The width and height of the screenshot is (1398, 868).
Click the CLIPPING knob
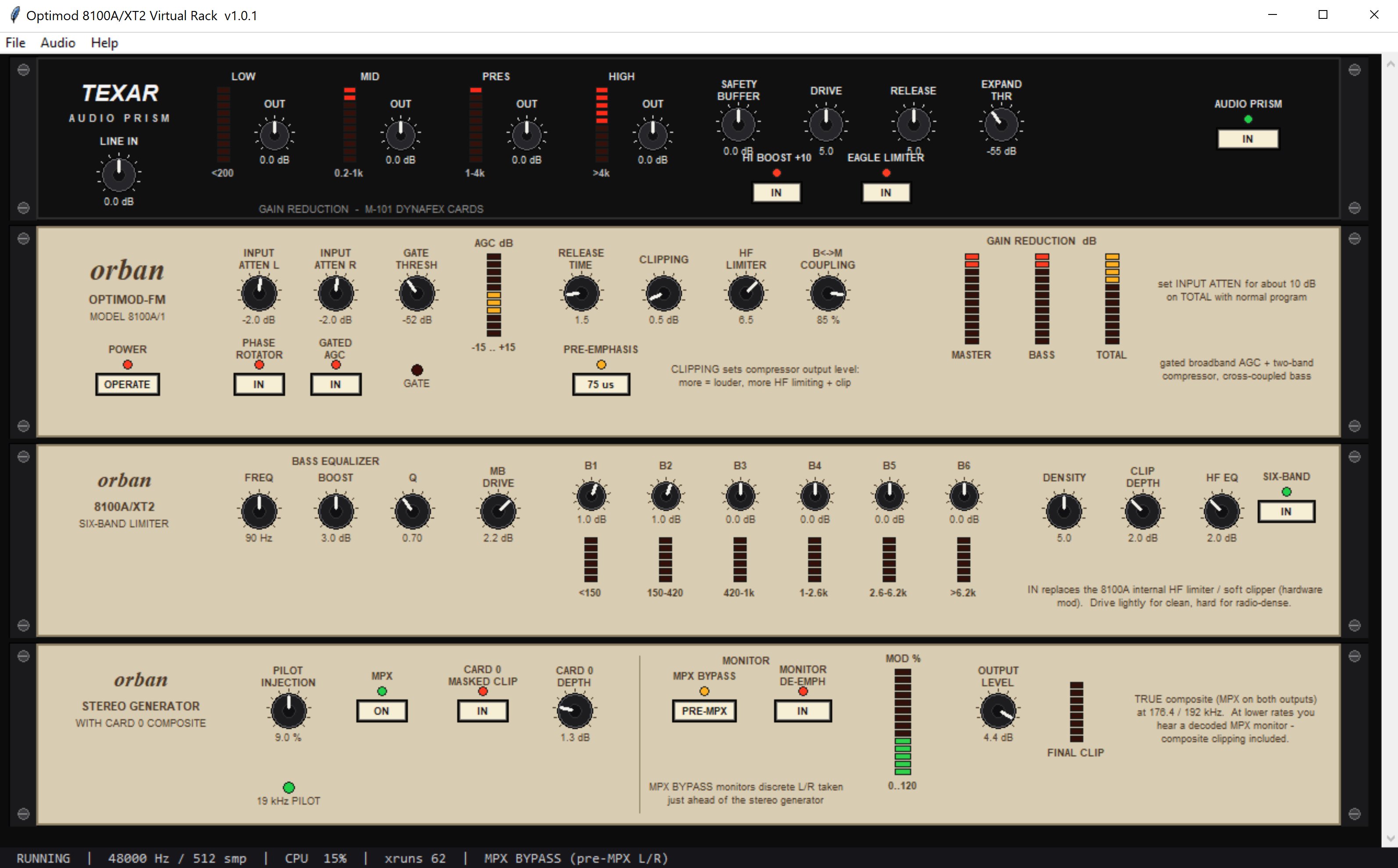pos(663,293)
